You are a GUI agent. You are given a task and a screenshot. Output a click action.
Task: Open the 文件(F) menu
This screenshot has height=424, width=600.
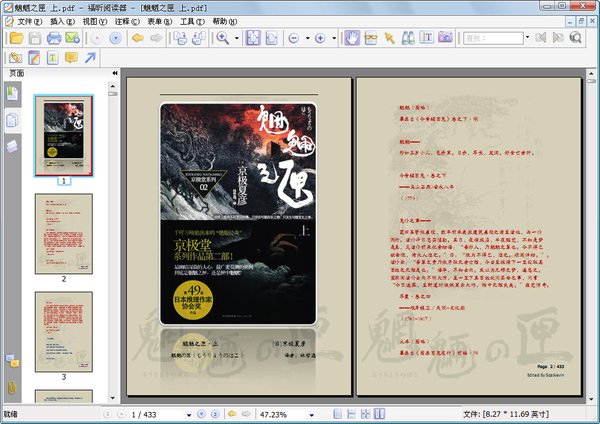28,20
